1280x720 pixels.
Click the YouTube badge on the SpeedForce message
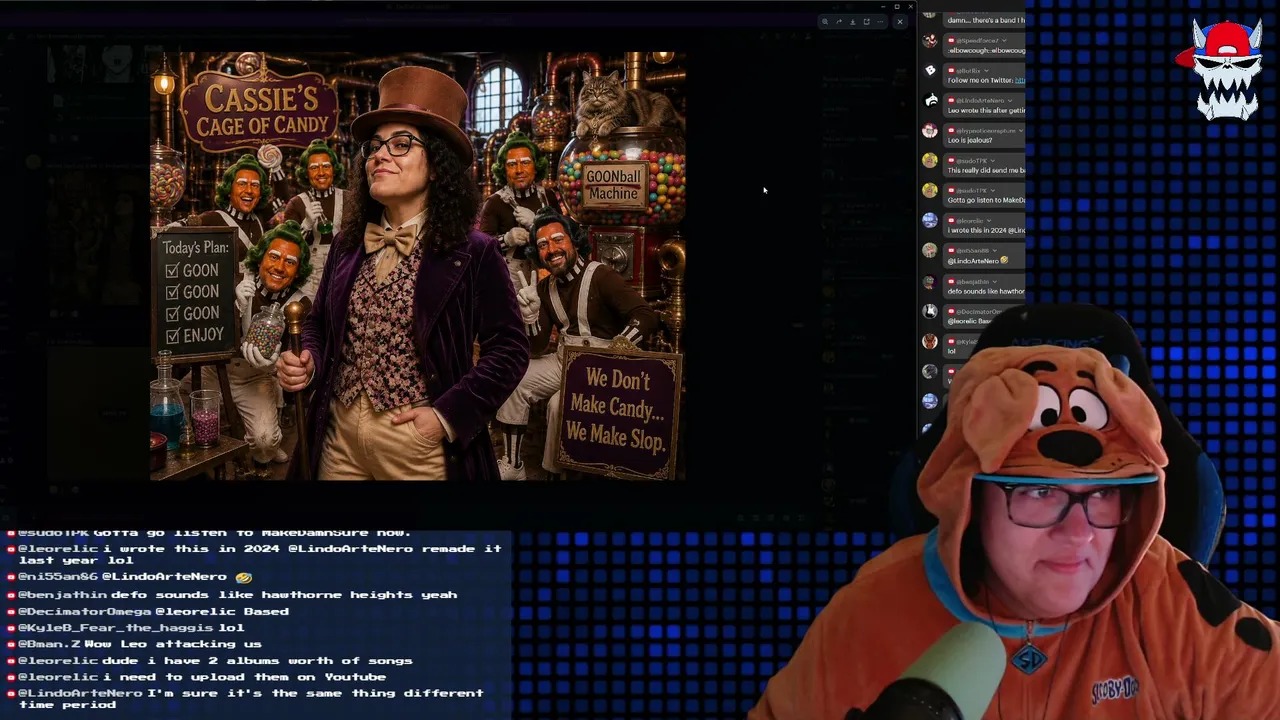[951, 41]
